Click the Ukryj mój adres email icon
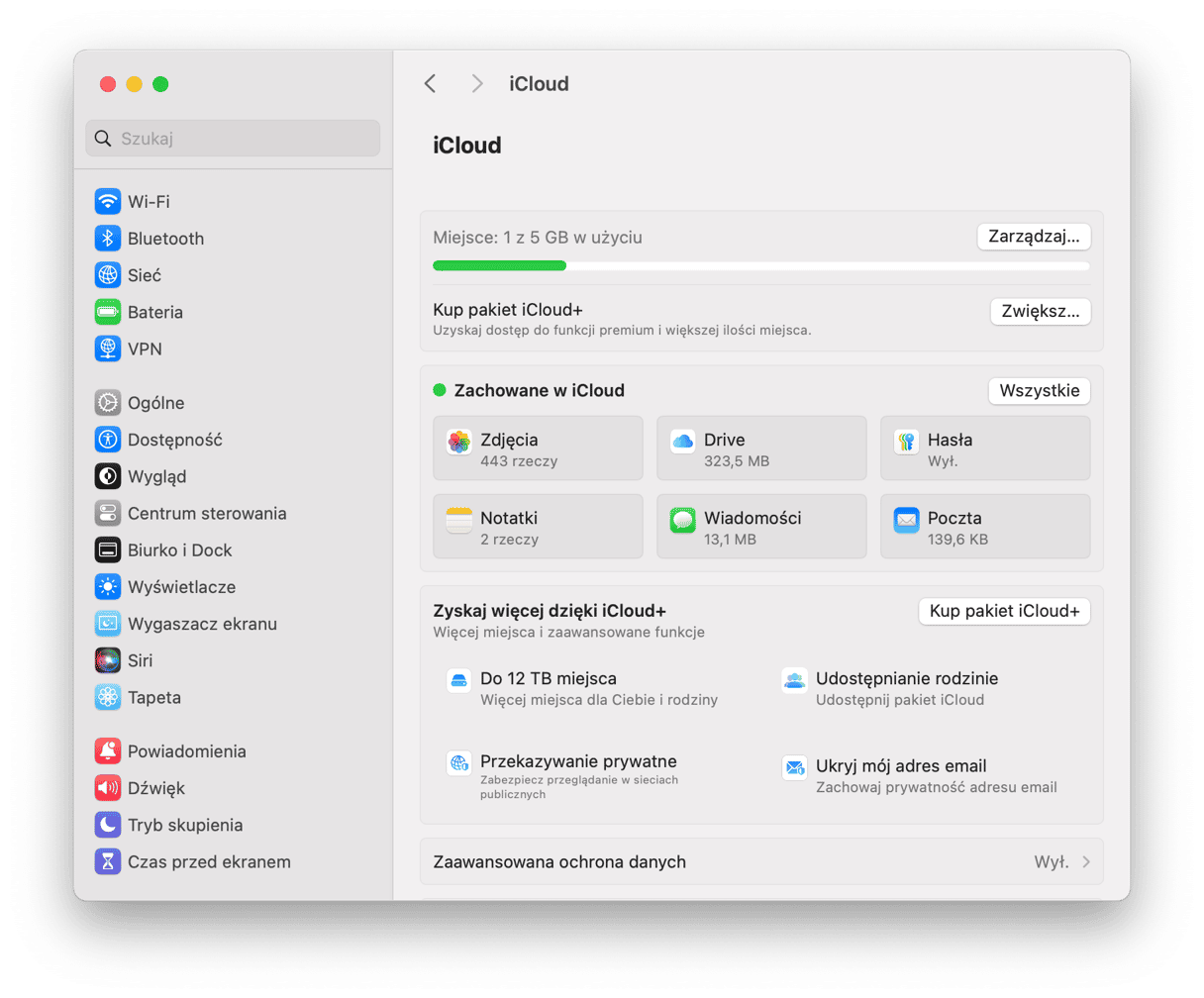The height and width of the screenshot is (998, 1204). coord(794,767)
